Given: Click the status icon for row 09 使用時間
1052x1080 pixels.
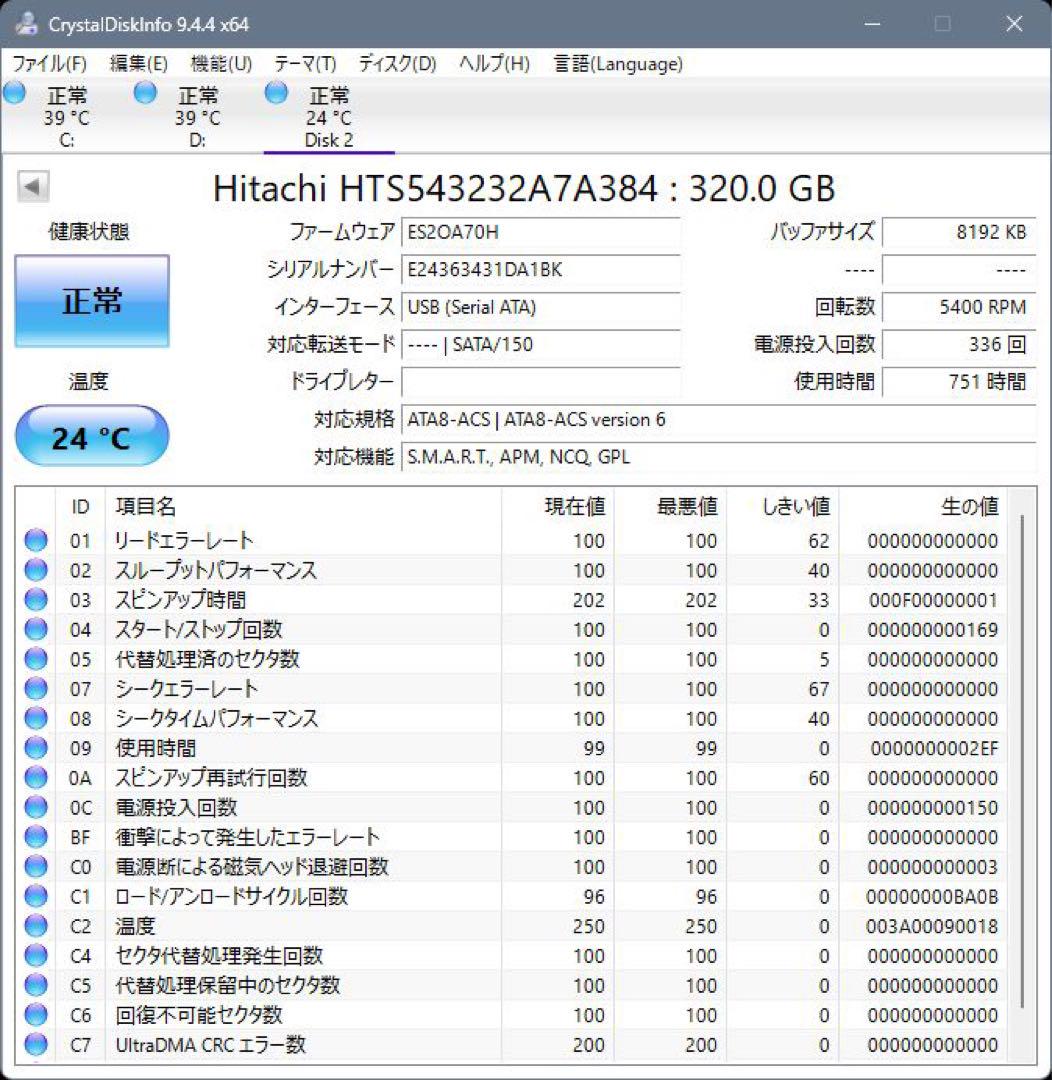Looking at the screenshot, I should [36, 748].
